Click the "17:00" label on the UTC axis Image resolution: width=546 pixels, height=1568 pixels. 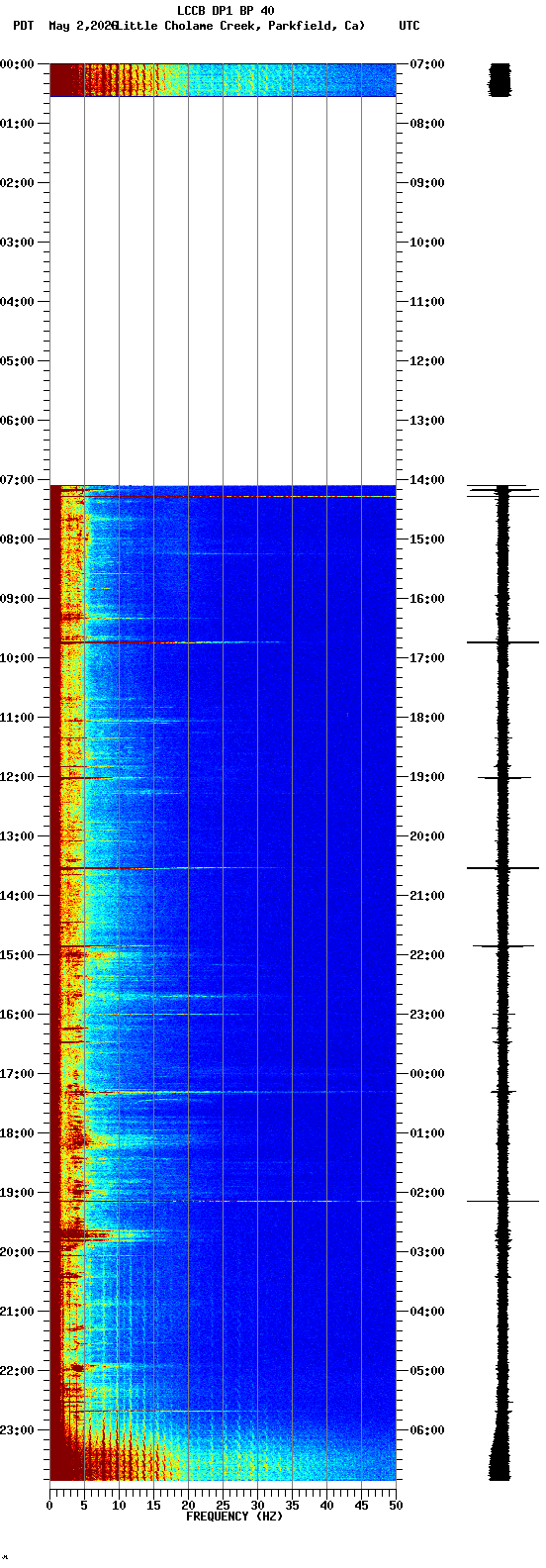click(426, 658)
